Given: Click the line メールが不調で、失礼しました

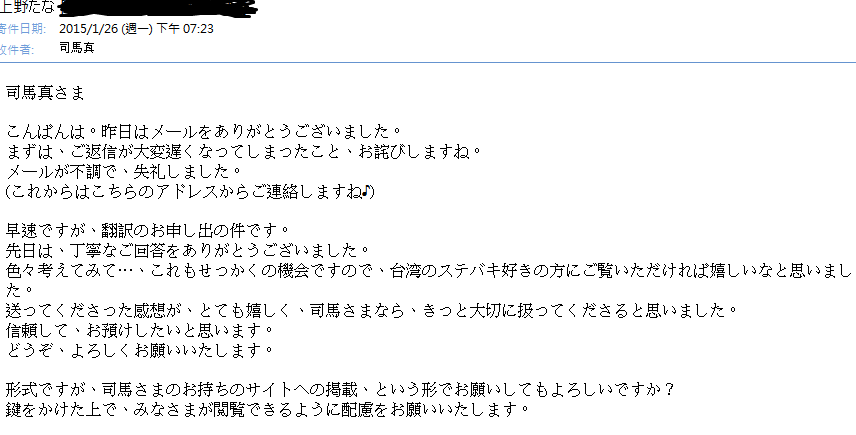Looking at the screenshot, I should 123,172.
